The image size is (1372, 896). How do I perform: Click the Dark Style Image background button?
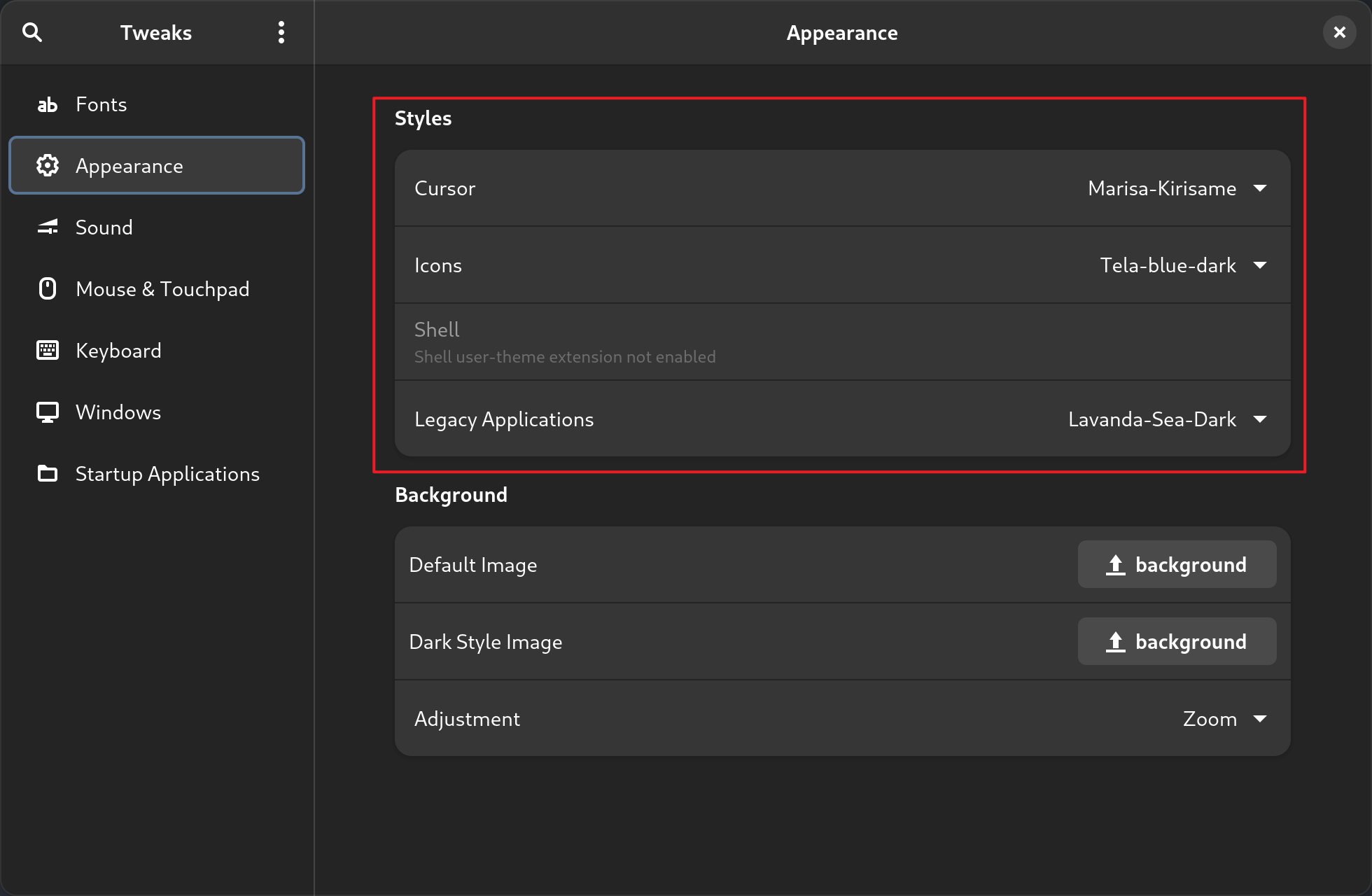1176,641
